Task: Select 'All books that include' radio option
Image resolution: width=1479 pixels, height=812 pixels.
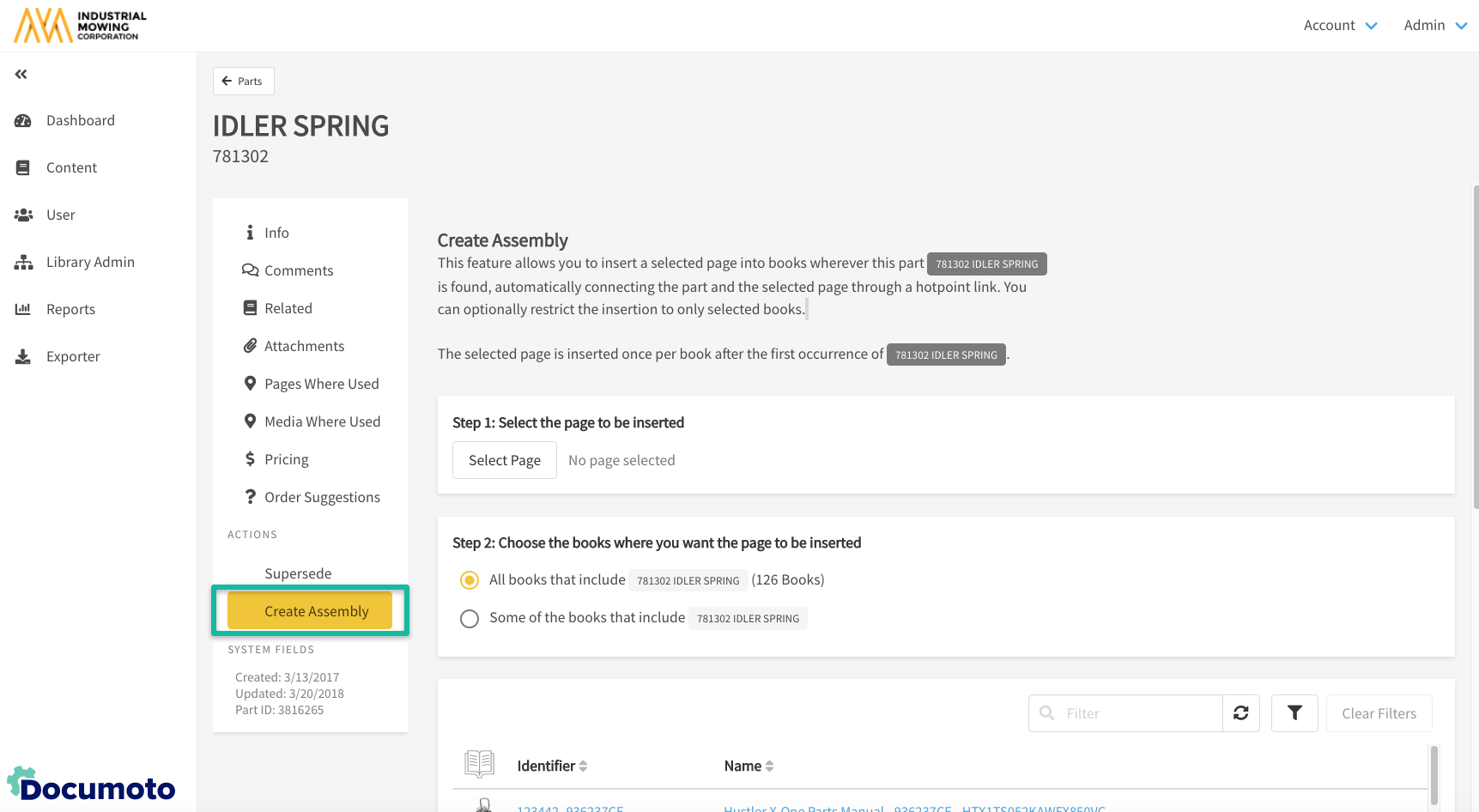Action: click(470, 581)
